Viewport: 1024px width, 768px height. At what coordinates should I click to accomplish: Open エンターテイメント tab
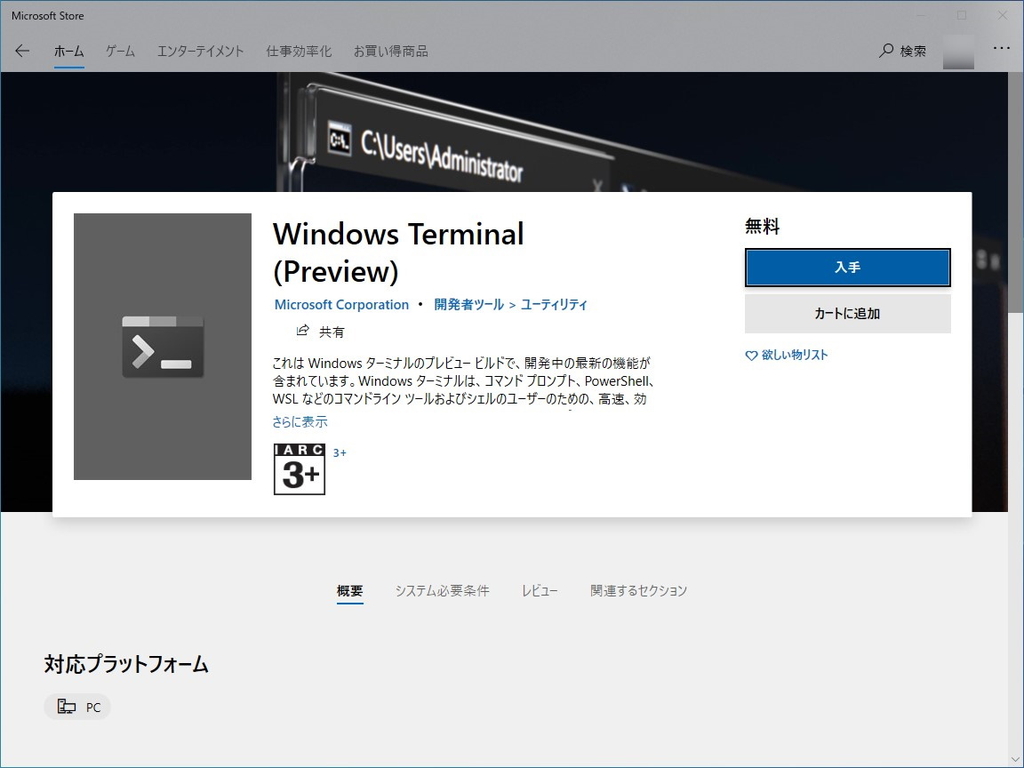coord(200,51)
